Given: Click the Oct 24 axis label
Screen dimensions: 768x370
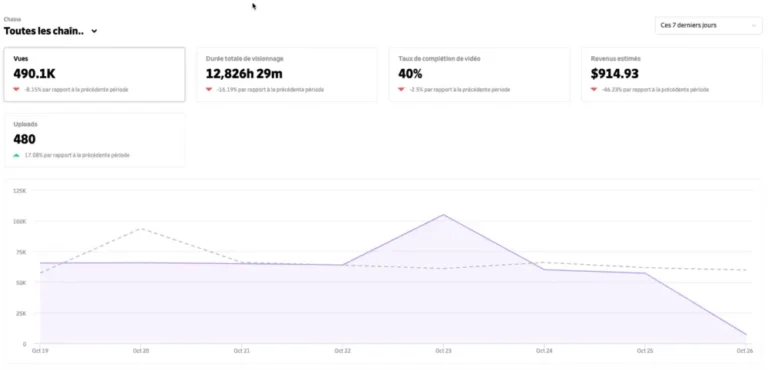Looking at the screenshot, I should pos(544,351).
